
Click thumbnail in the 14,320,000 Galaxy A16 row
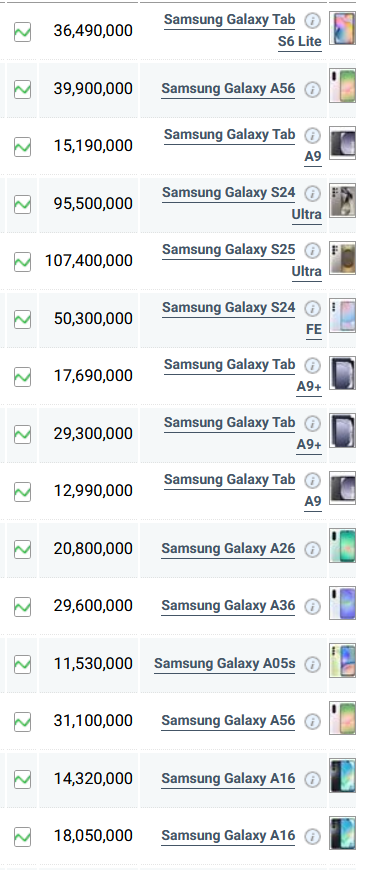coord(342,775)
